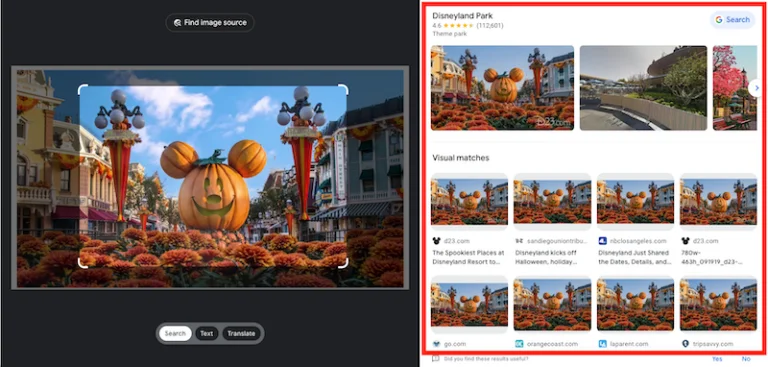The width and height of the screenshot is (768, 367).
Task: Open thumbnail above tripsavvy.com result
Action: pos(719,304)
